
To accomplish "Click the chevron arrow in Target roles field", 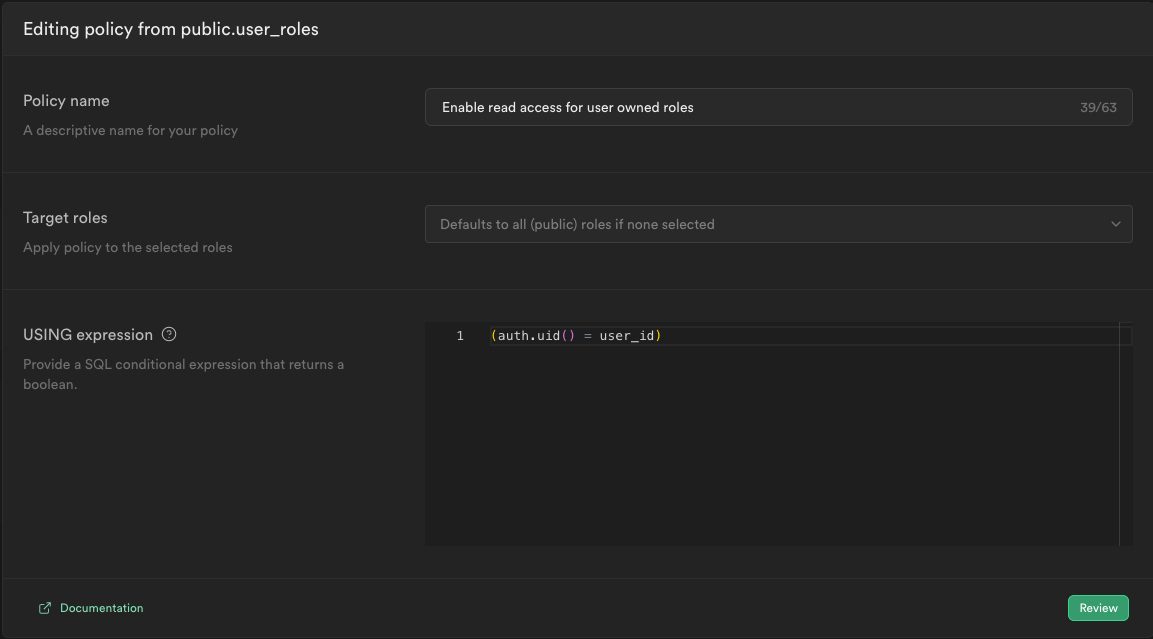I will point(1115,224).
